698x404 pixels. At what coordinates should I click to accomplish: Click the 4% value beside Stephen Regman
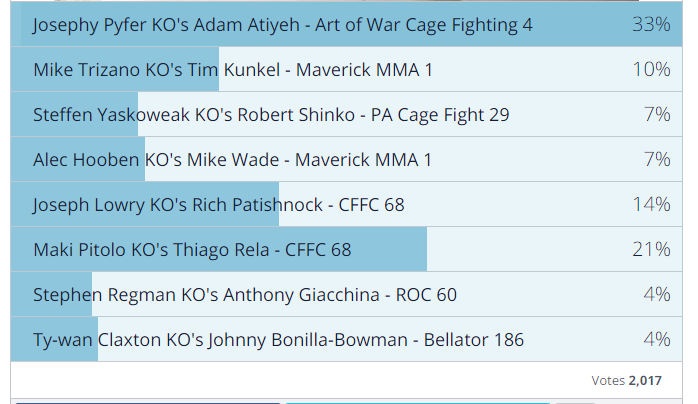tap(657, 294)
